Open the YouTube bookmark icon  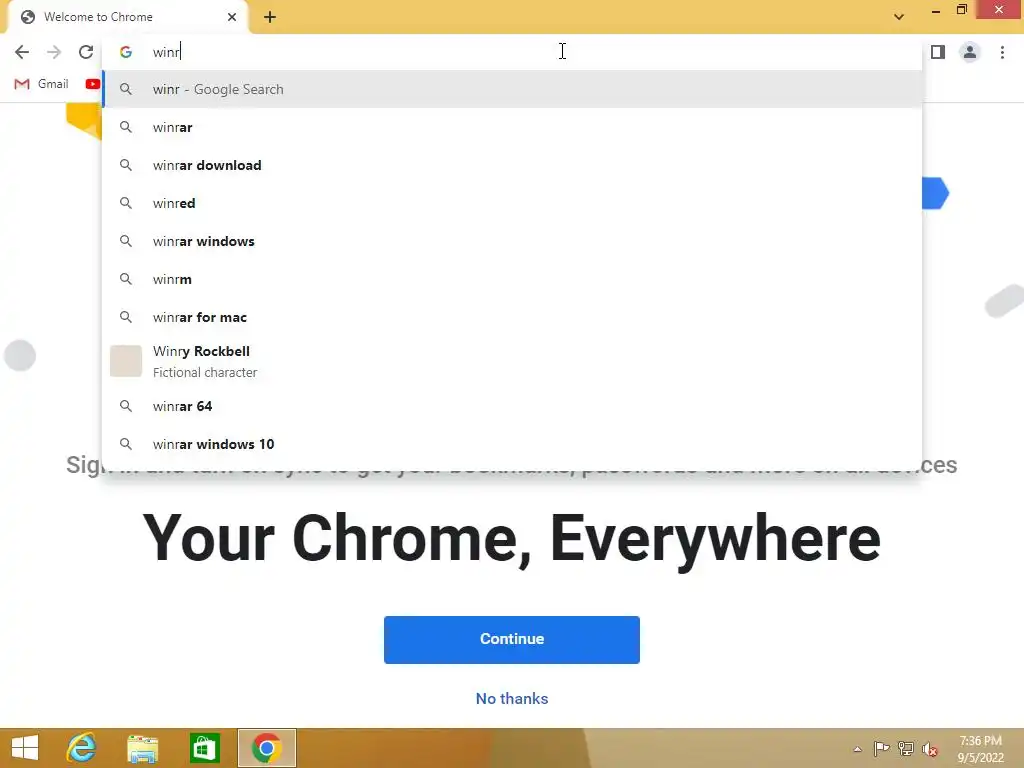[93, 84]
